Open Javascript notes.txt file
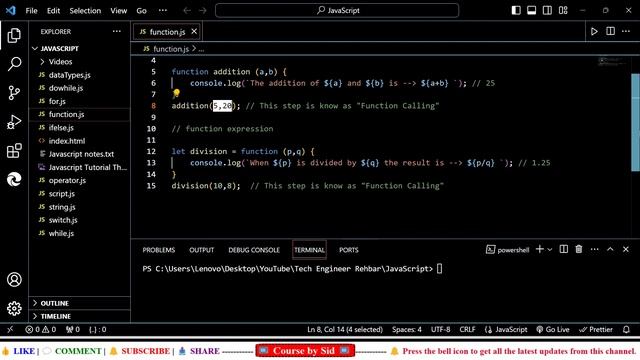 81,154
